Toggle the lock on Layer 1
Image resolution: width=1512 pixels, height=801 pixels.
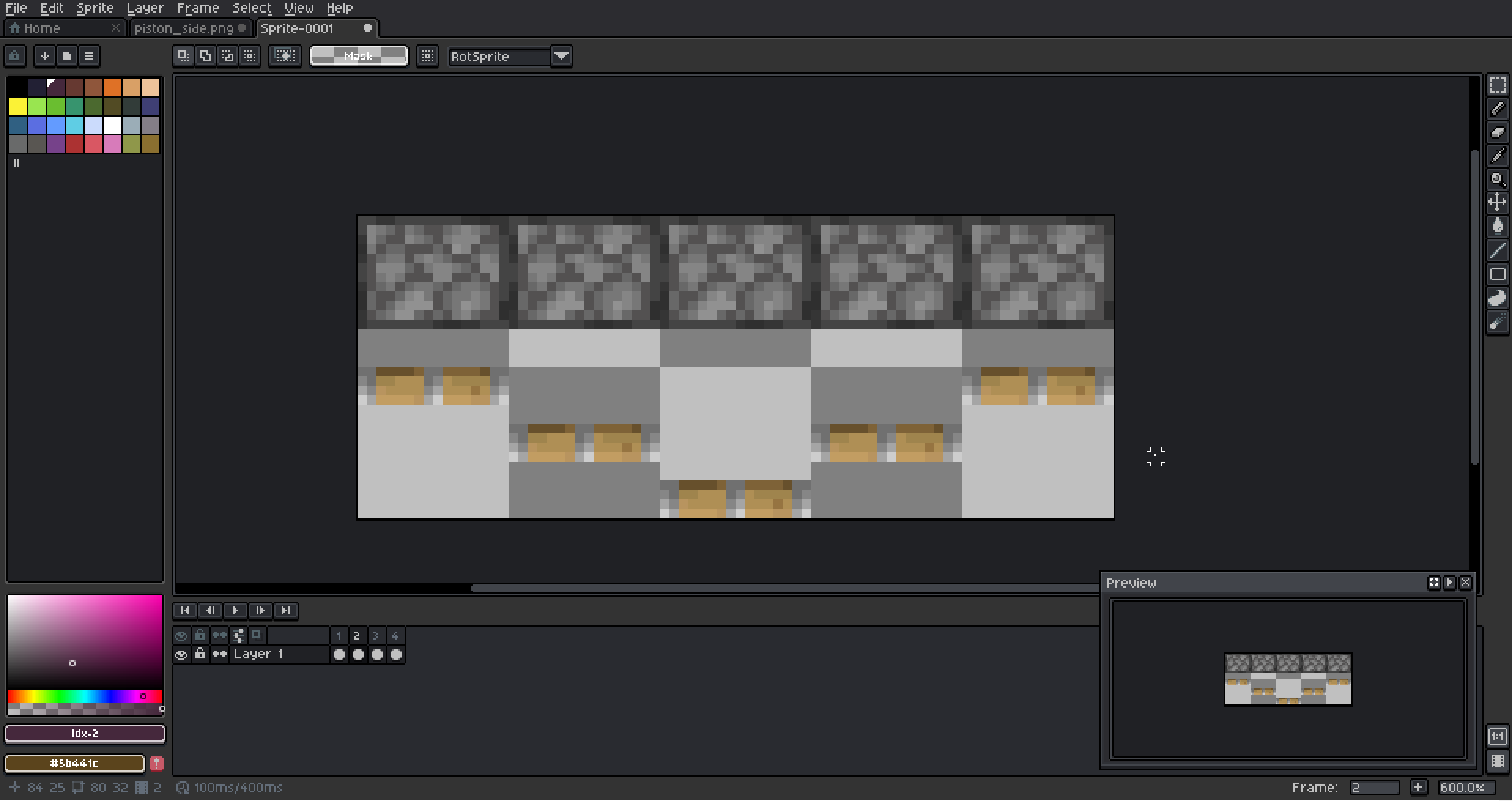200,655
